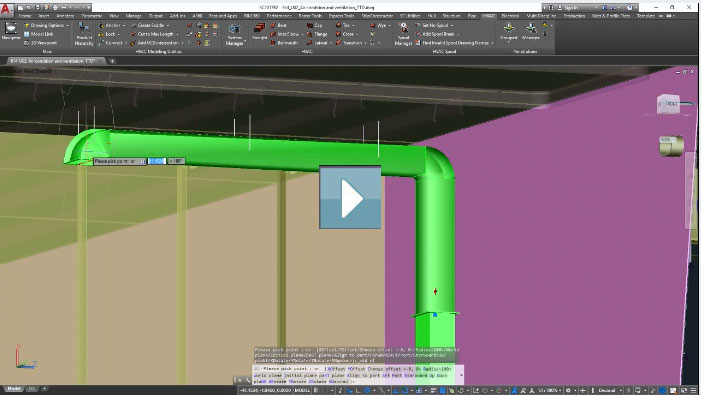Viewport: 701px width, 395px height.
Task: Open the AutoCAD application menu logo
Action: pos(6,8)
